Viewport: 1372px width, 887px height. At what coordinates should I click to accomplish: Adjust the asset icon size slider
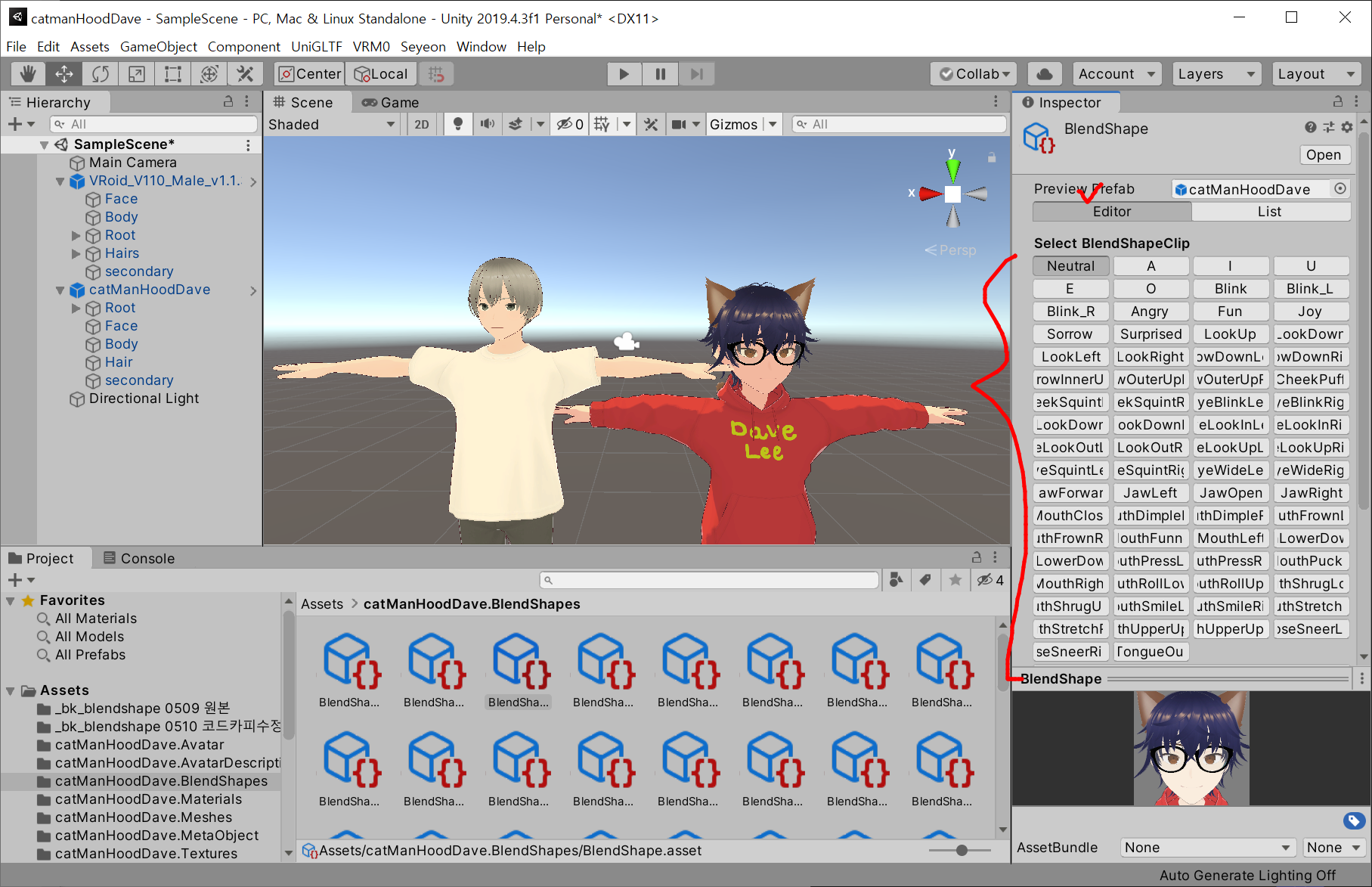[x=962, y=851]
